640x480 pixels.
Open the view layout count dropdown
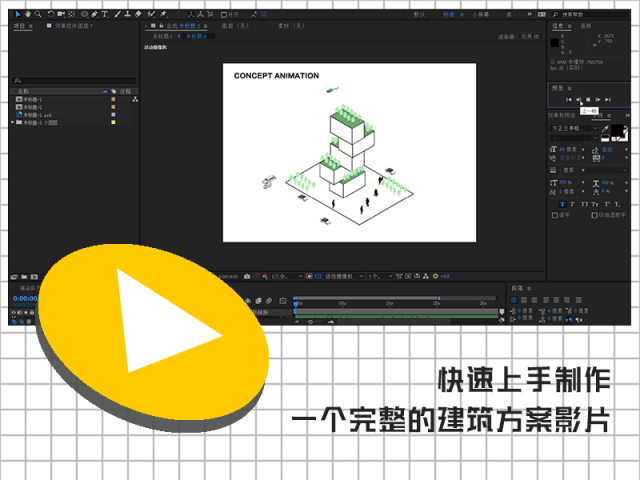coord(380,276)
